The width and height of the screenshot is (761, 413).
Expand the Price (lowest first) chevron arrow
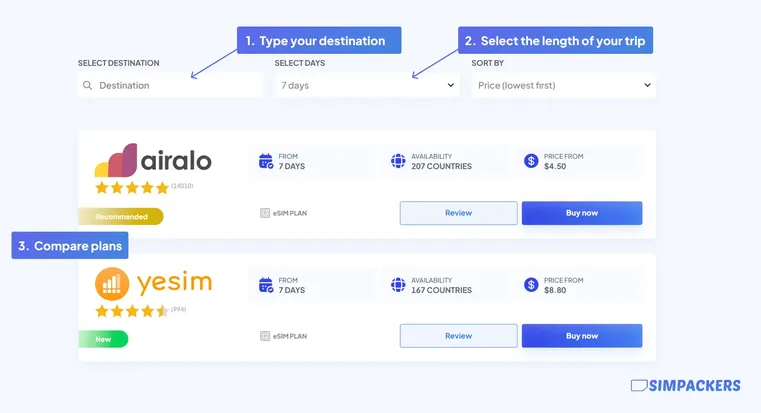pyautogui.click(x=647, y=85)
